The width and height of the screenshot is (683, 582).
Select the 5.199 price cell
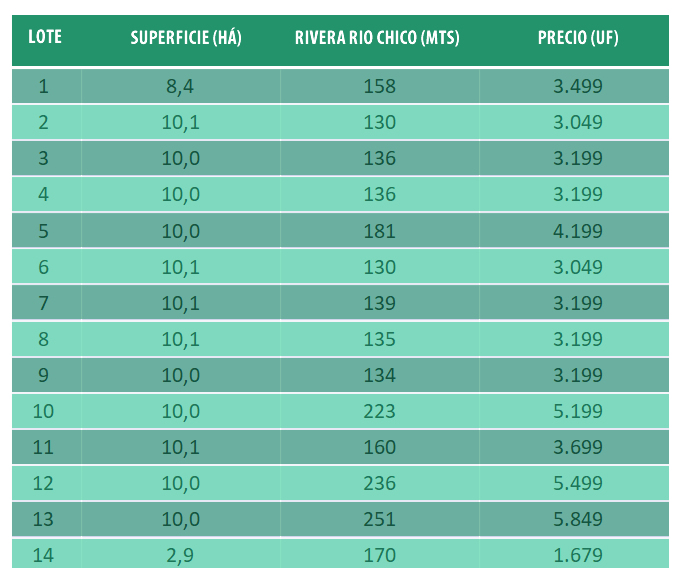point(577,411)
